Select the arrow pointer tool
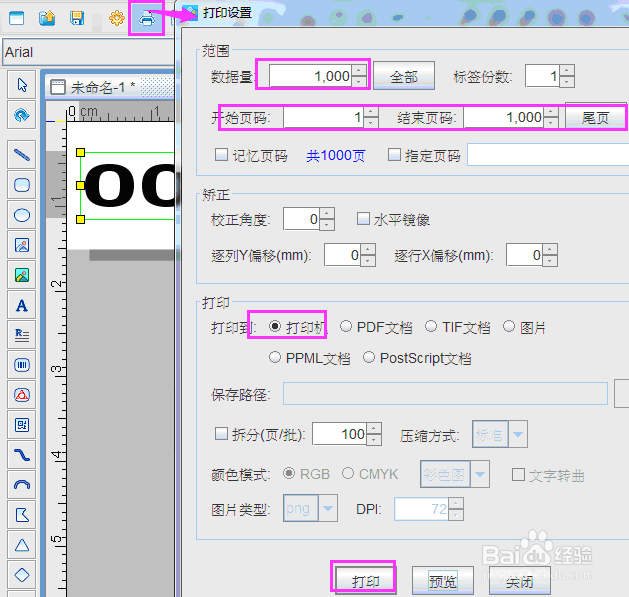The image size is (629, 597). coord(22,85)
